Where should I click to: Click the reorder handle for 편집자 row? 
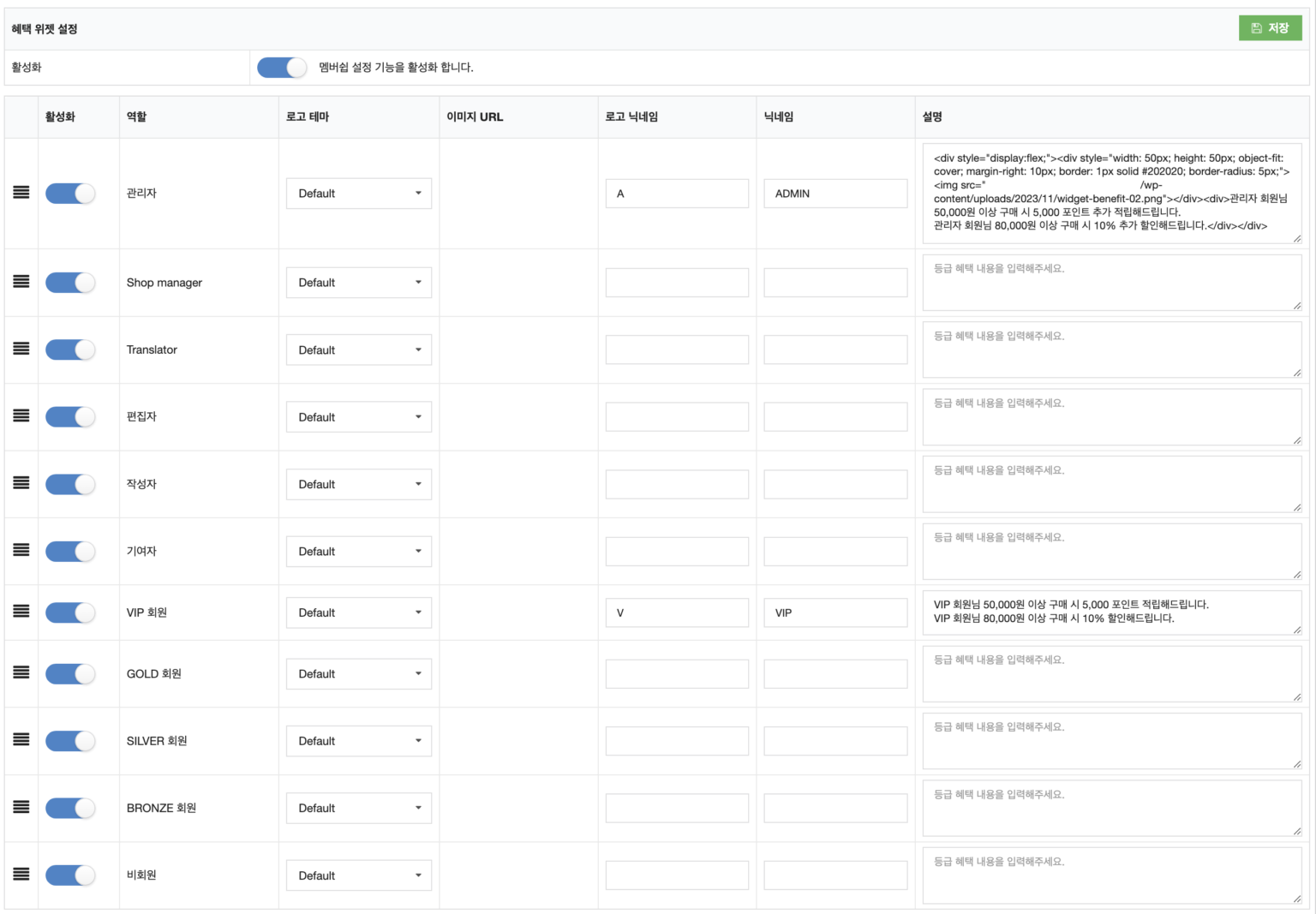click(x=21, y=416)
